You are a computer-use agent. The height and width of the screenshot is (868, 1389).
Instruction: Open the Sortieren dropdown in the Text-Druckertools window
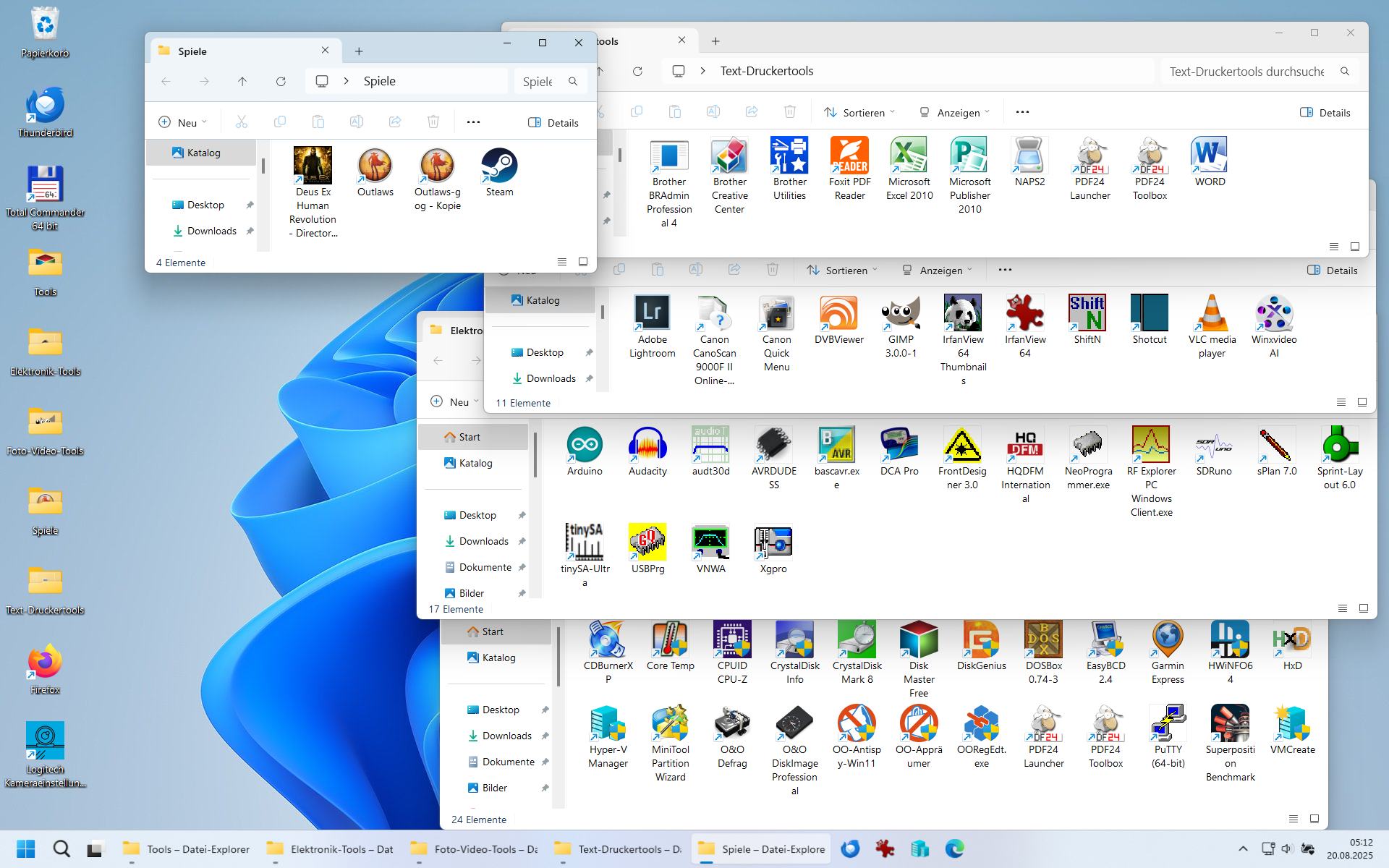click(859, 112)
